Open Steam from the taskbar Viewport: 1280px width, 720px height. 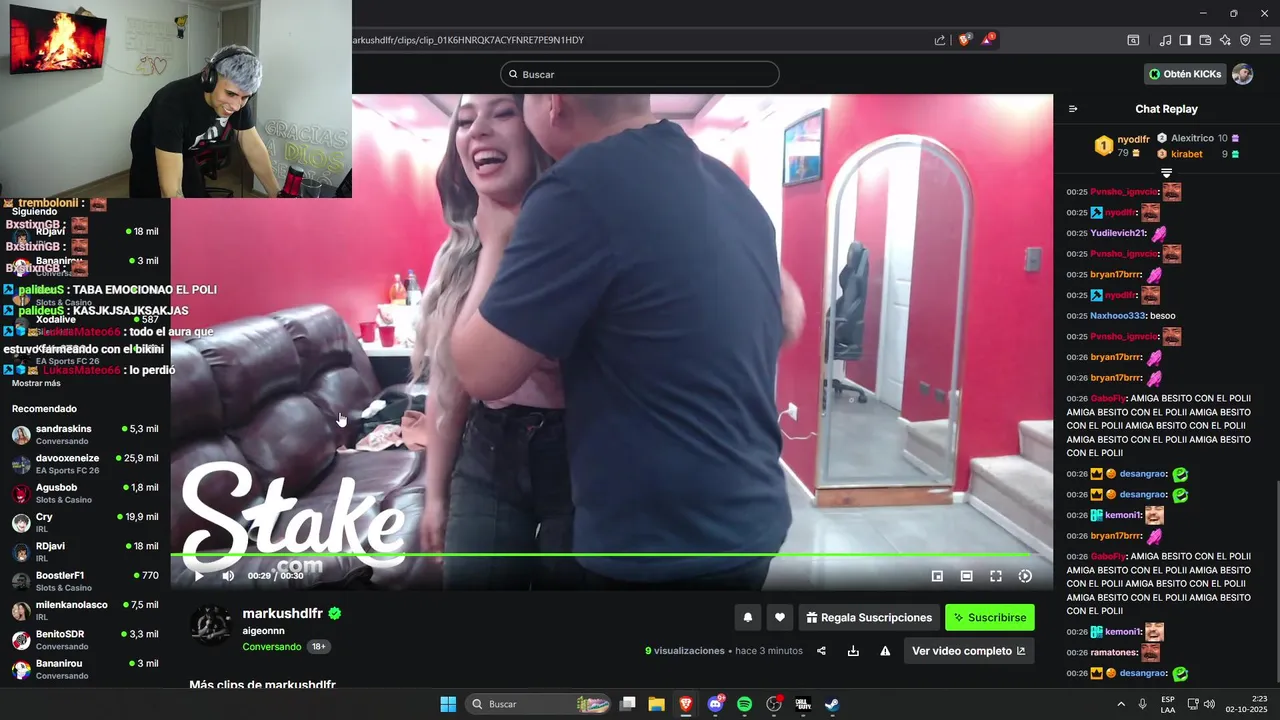[x=832, y=704]
